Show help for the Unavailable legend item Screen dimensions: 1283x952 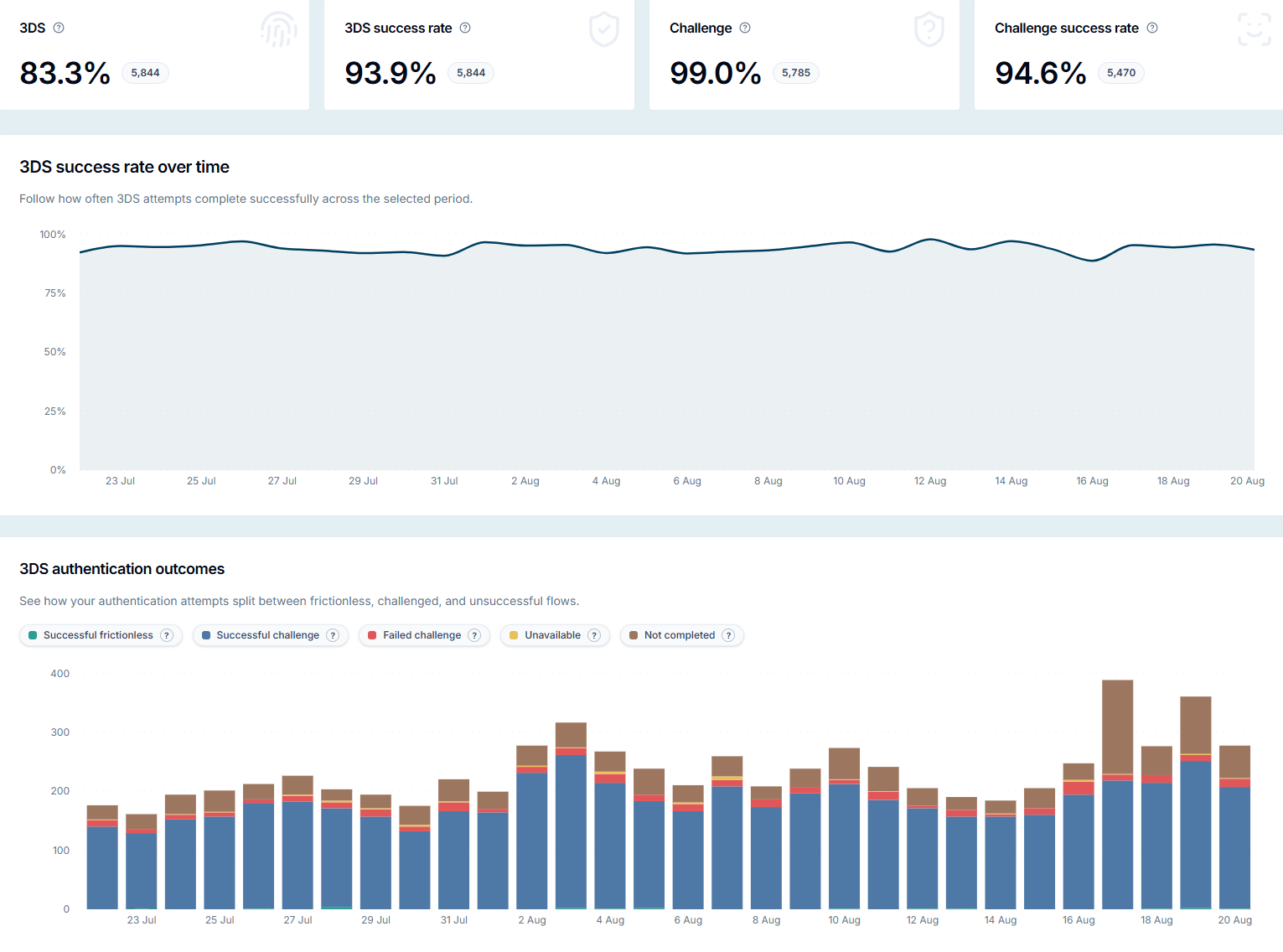click(594, 635)
